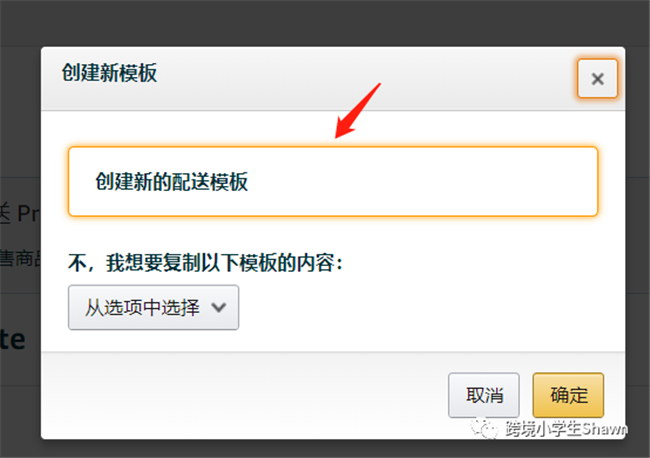
Task: Click the WeChat logo watermark icon
Action: pos(484,428)
